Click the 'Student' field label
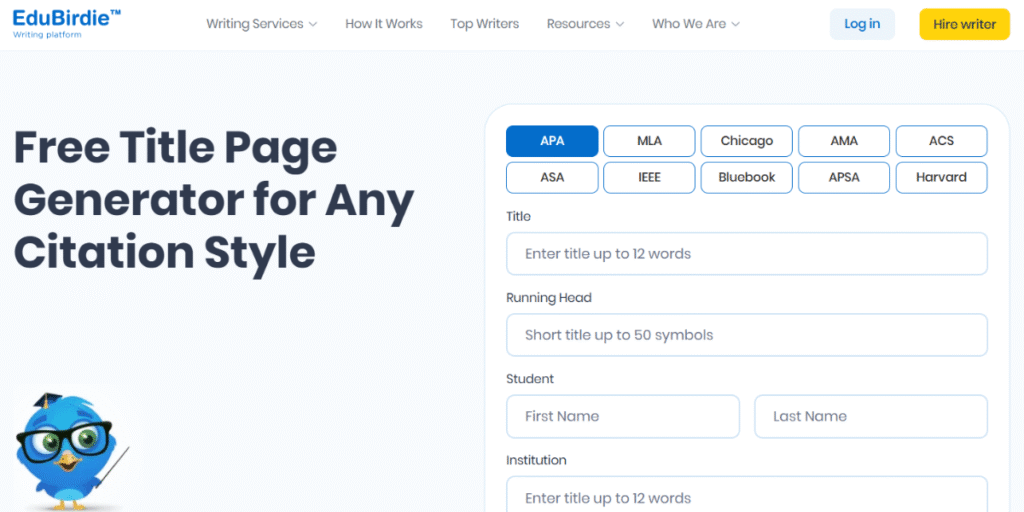 tap(530, 379)
